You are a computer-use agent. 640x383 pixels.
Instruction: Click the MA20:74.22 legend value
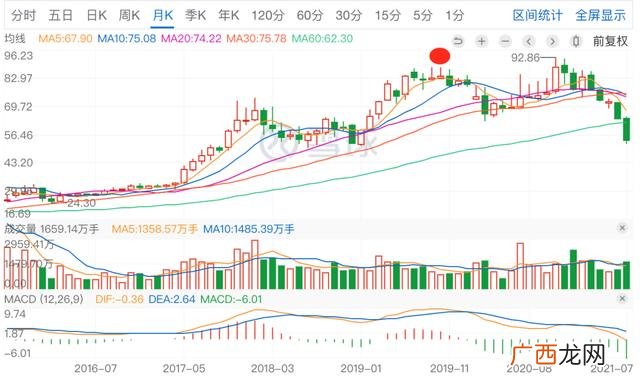(191, 39)
